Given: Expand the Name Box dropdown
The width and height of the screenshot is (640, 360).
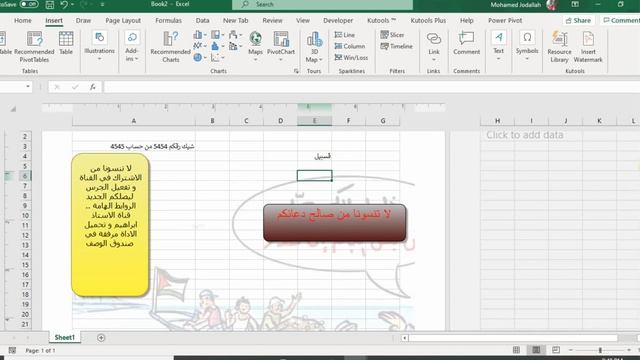Looking at the screenshot, I should pos(28,87).
